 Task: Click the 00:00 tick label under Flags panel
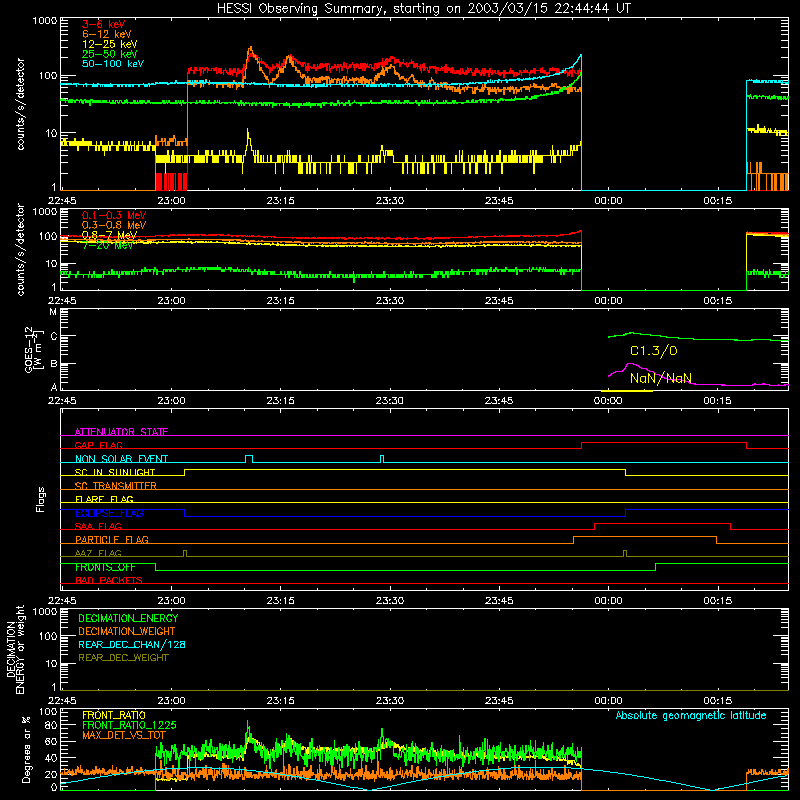click(608, 601)
